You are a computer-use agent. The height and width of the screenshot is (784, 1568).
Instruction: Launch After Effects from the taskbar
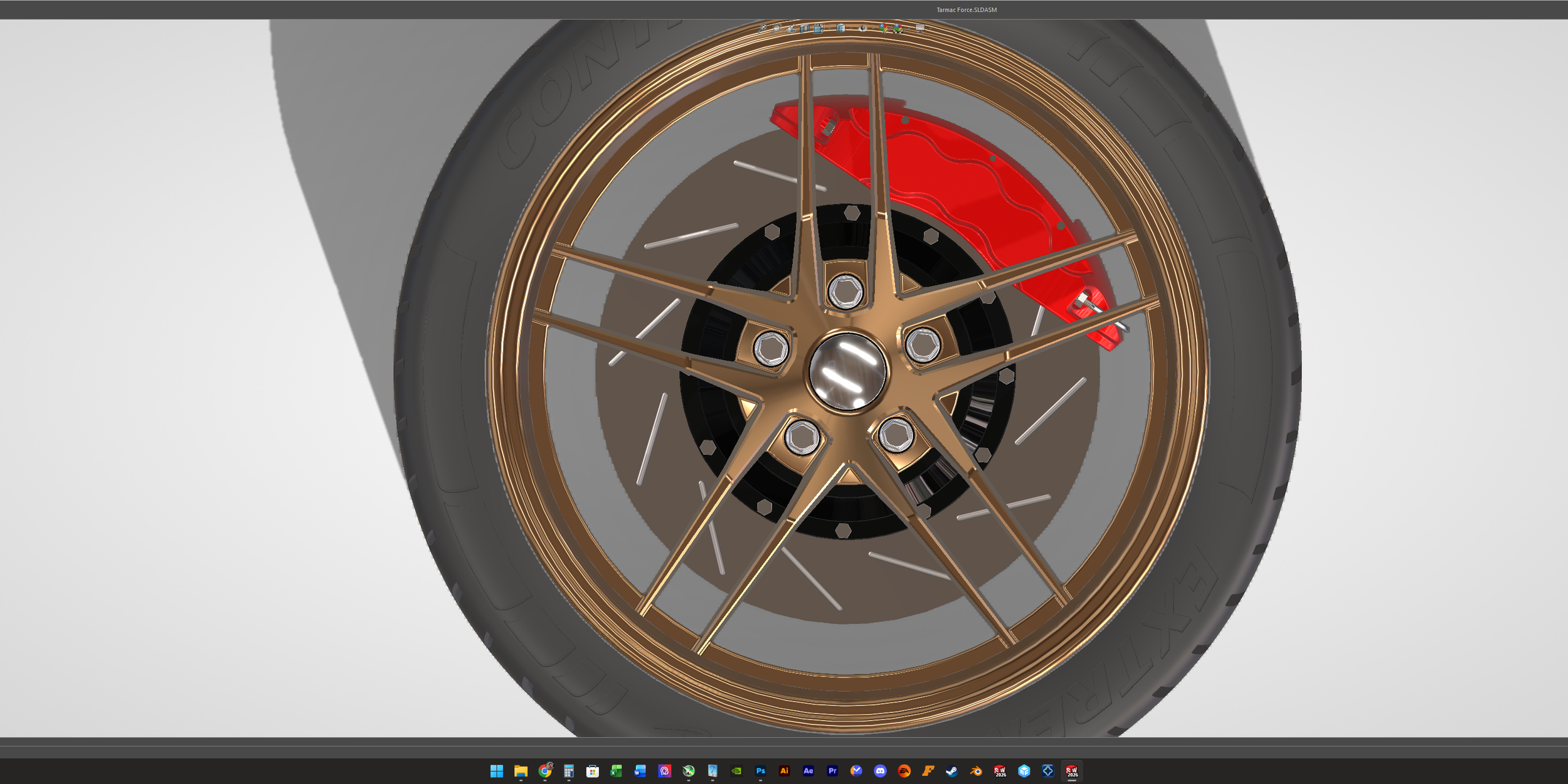(808, 771)
